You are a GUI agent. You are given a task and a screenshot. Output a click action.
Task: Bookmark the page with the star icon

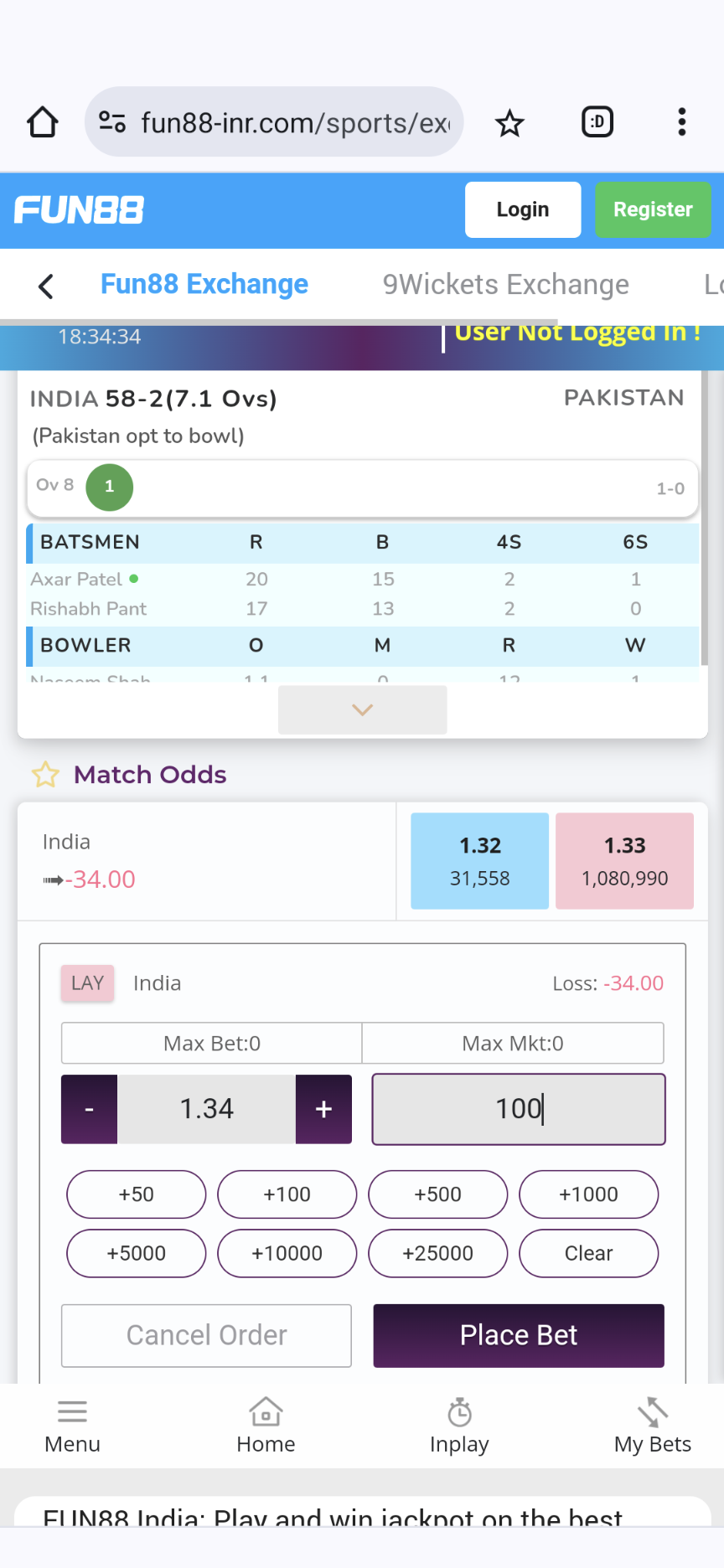[x=509, y=121]
